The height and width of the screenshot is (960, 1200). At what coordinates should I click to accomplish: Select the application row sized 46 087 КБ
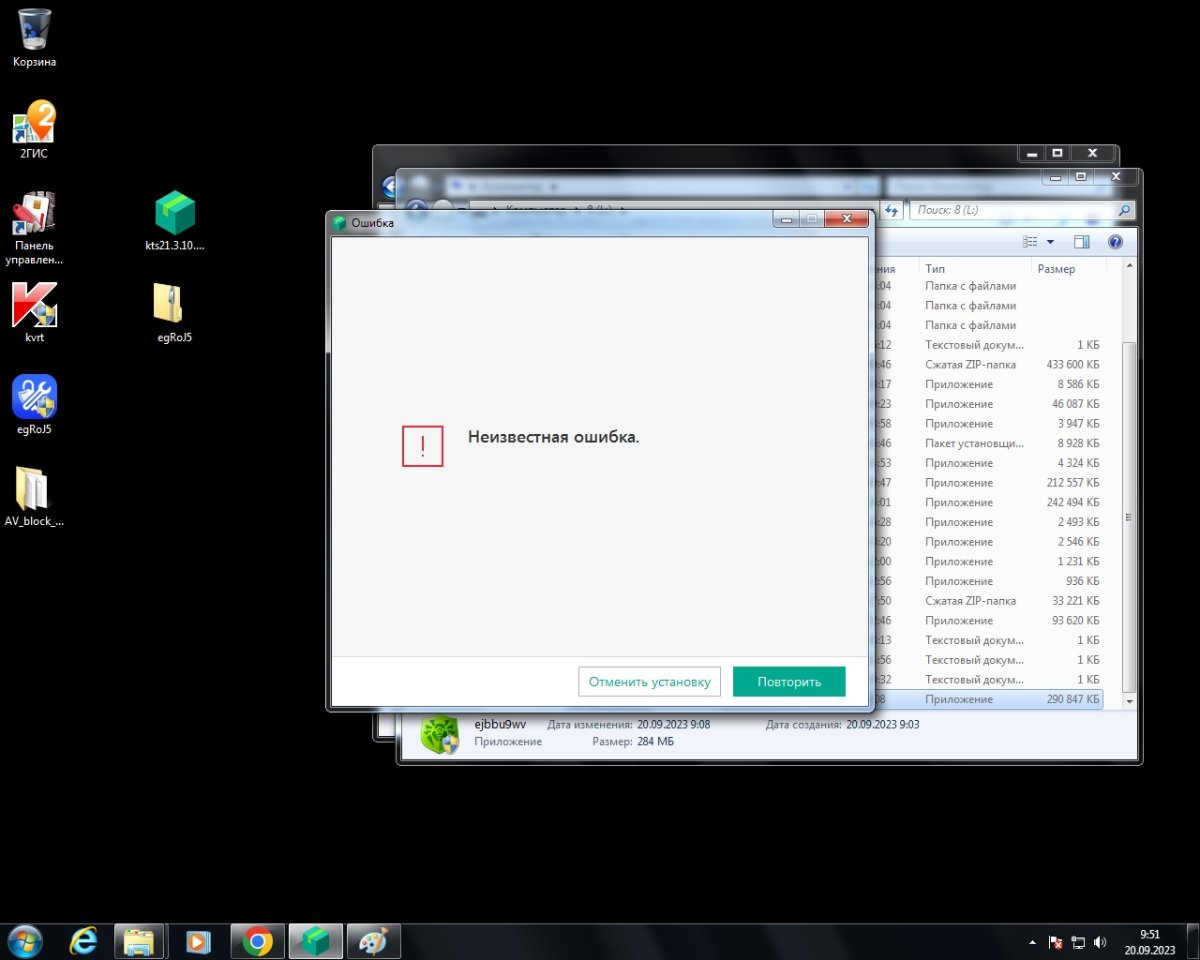click(x=988, y=404)
